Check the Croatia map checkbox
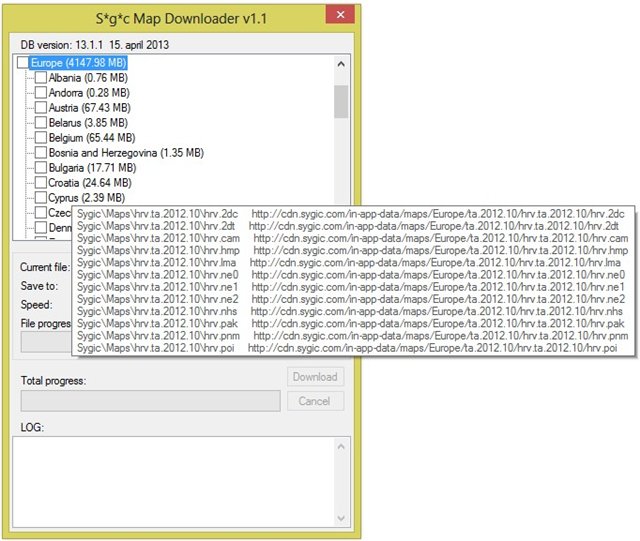Viewport: 640px width, 541px height. [40, 183]
